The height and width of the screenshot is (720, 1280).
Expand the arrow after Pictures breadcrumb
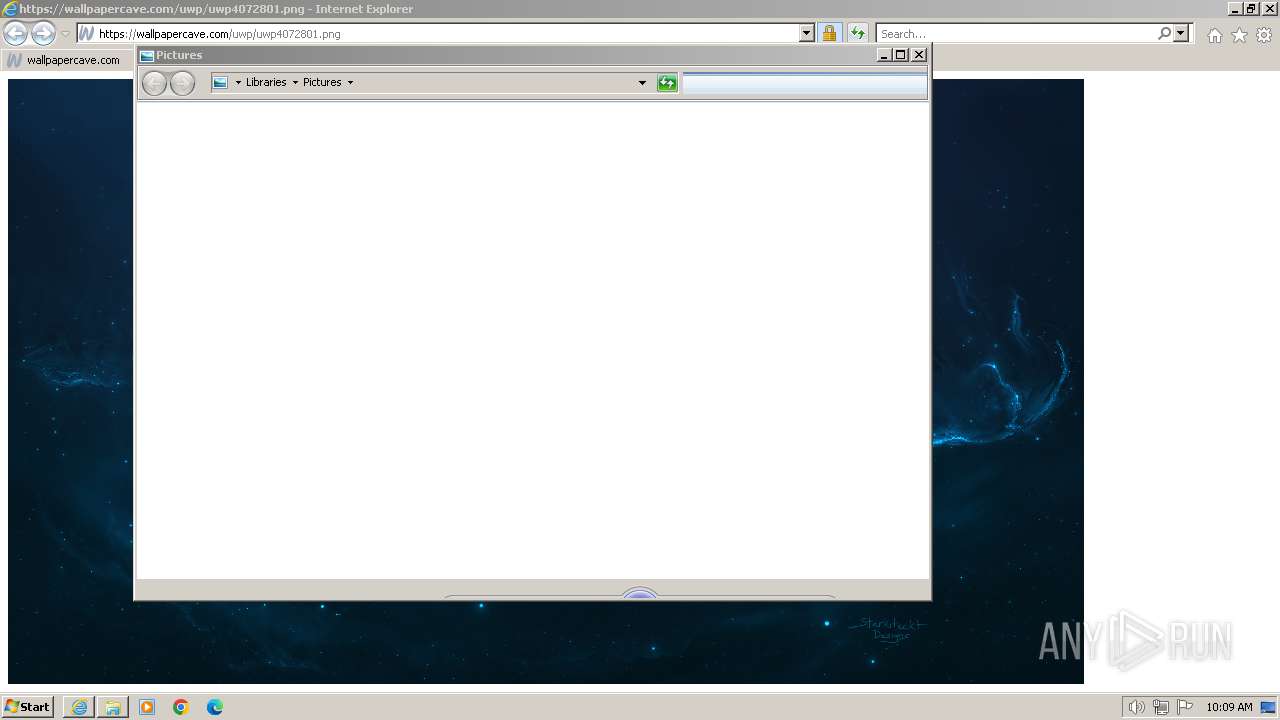tap(350, 82)
